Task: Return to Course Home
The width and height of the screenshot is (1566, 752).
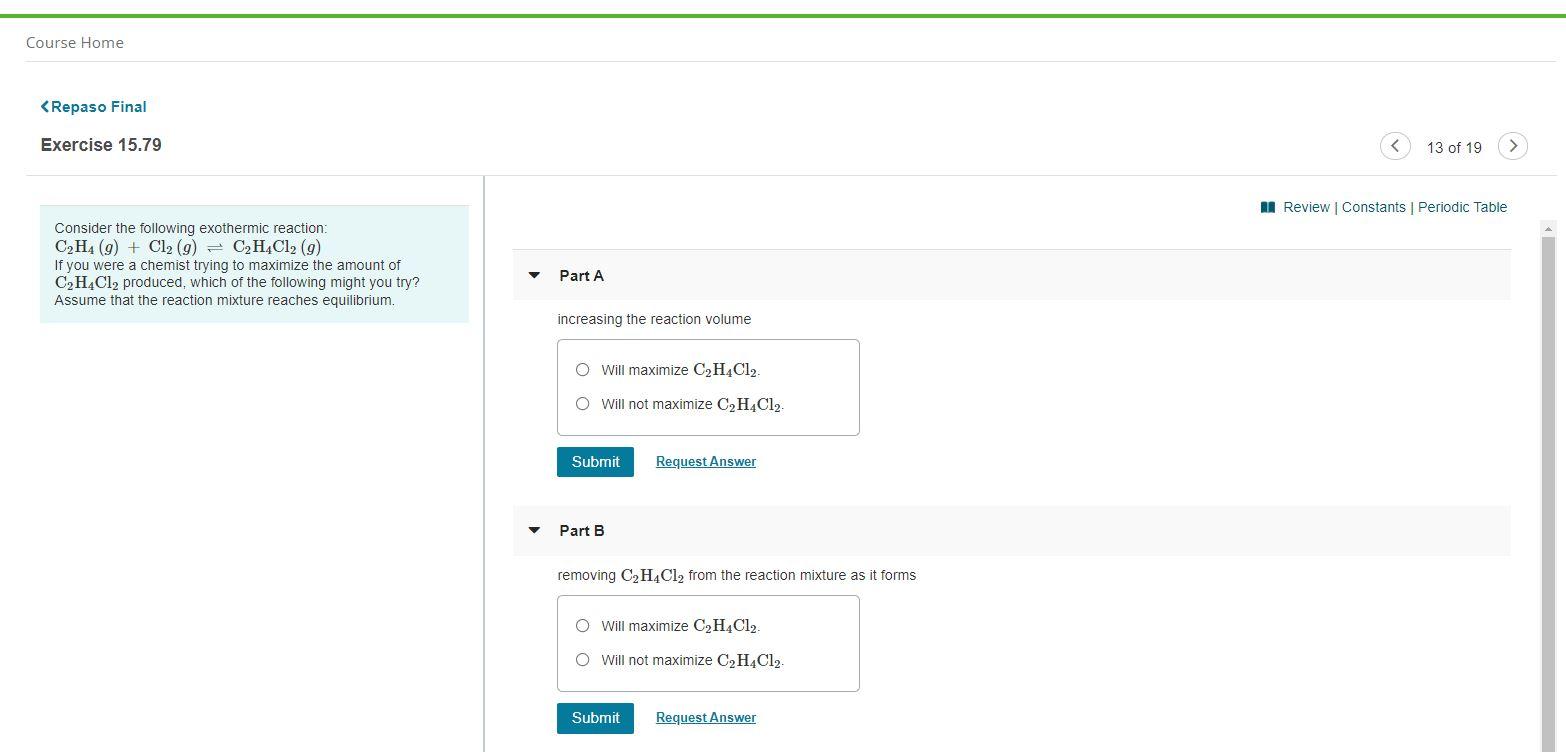Action: tap(74, 42)
